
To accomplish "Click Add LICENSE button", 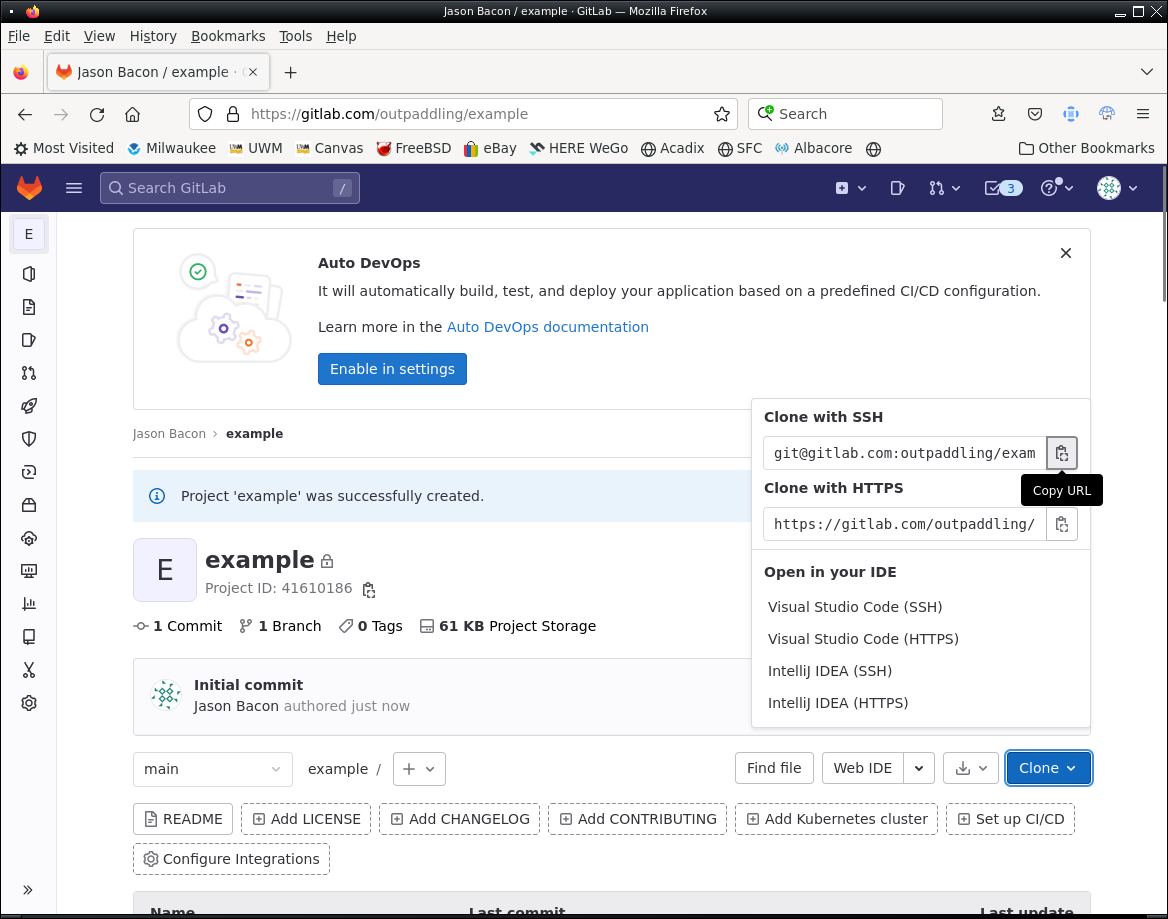I will [x=305, y=819].
